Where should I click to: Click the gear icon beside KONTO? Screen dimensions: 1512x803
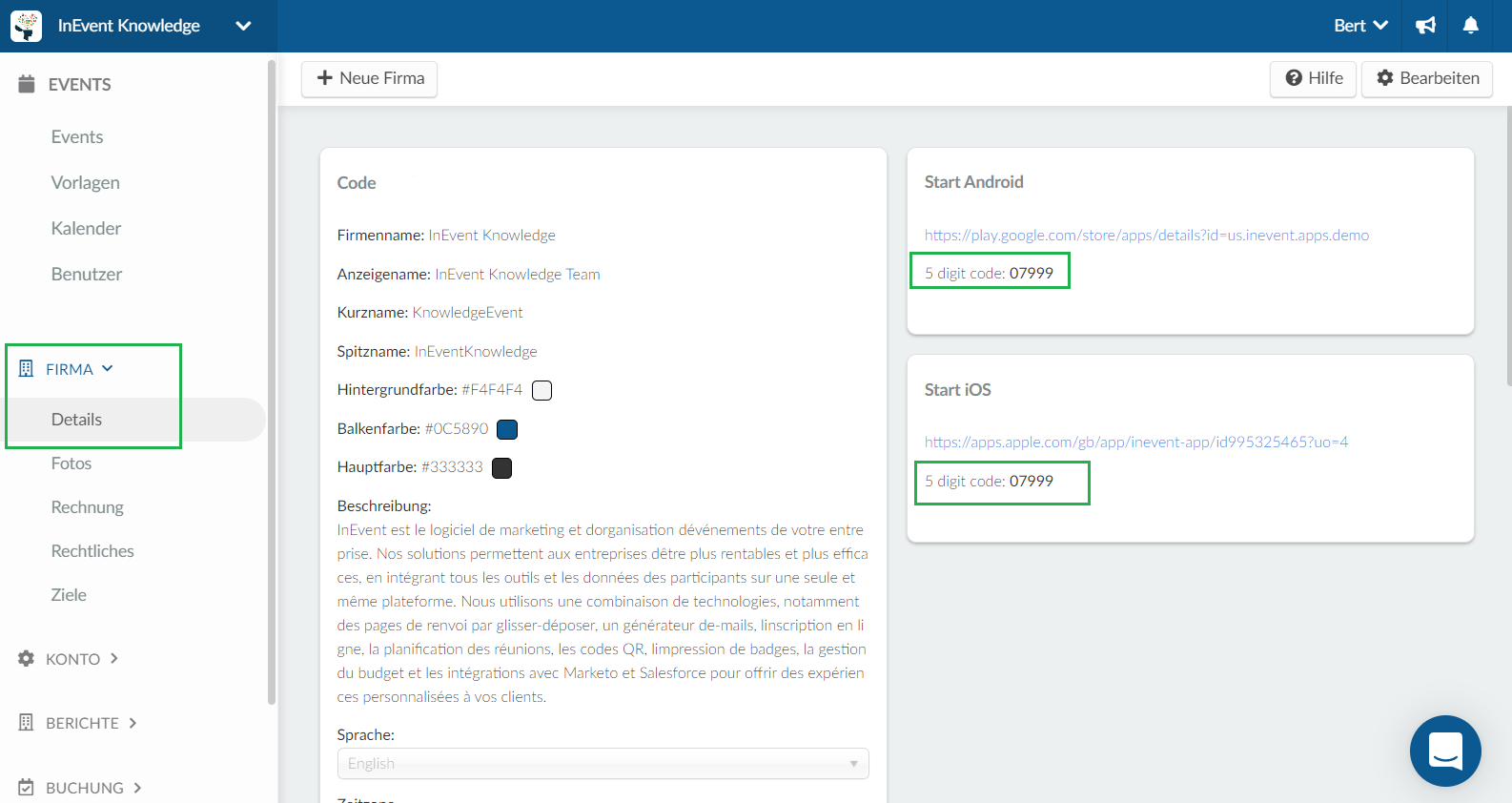click(26, 658)
